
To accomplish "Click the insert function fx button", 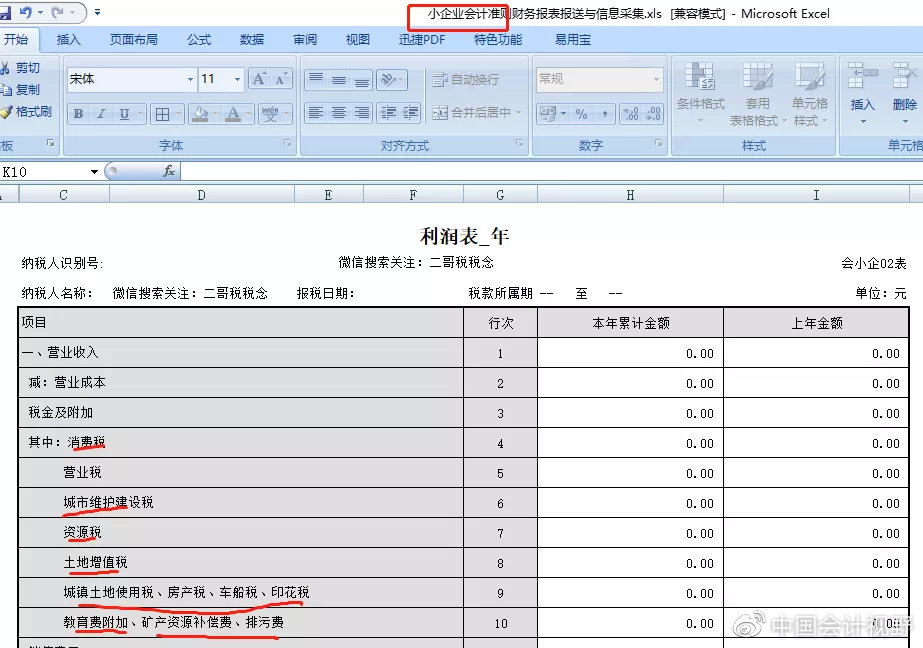I will pos(169,171).
